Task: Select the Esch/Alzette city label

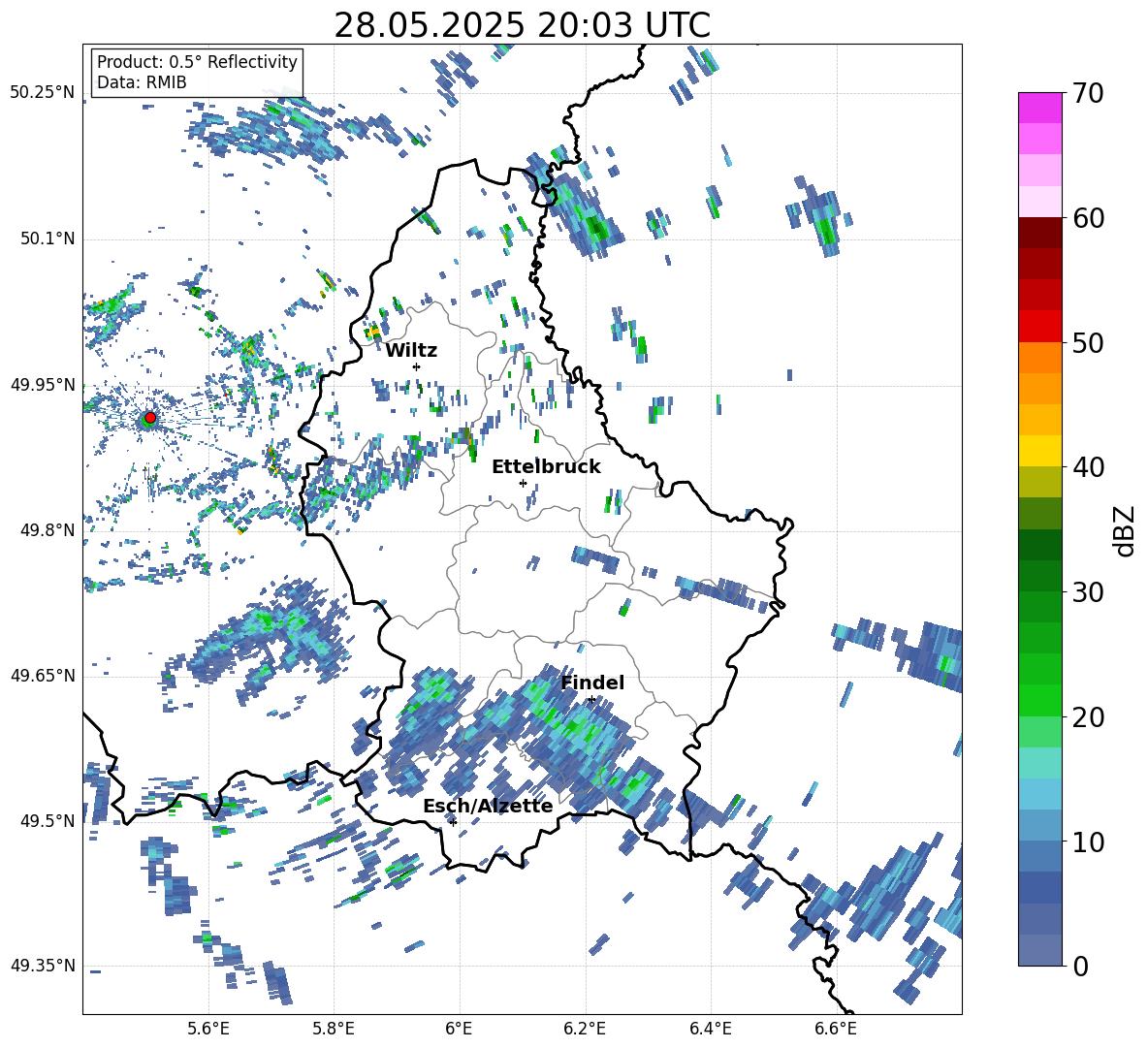Action: 488,806
